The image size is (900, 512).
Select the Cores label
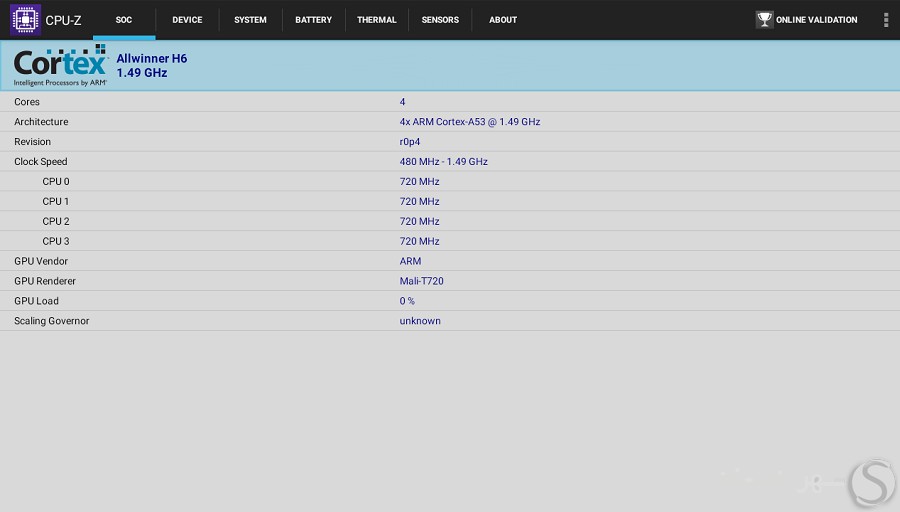[27, 102]
